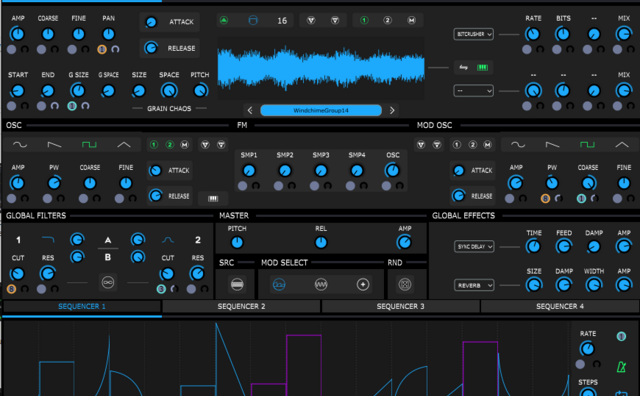Toggle OSC M button

pos(184,145)
